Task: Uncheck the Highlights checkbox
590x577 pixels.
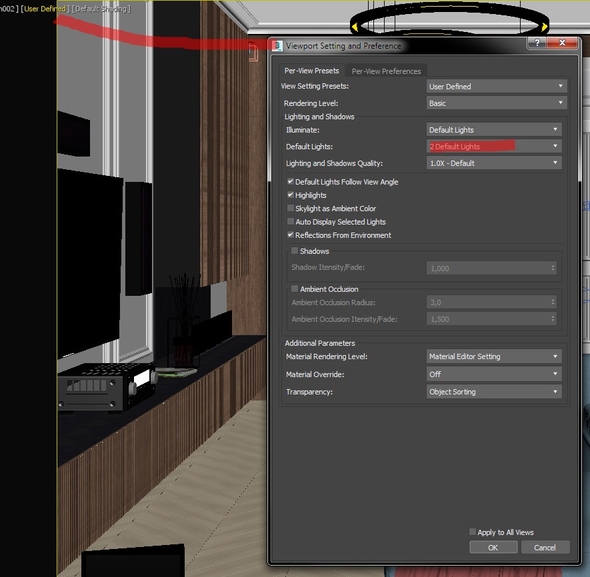Action: click(290, 195)
